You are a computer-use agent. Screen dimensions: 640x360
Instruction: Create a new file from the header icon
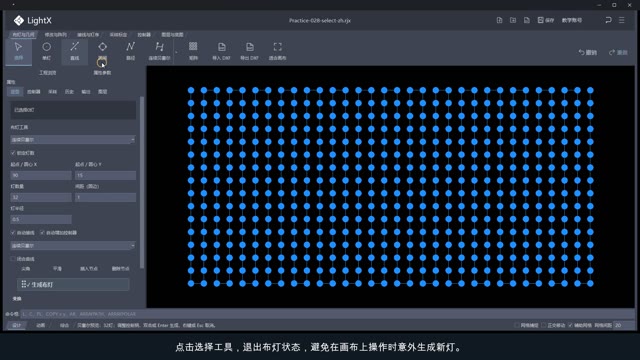click(499, 20)
